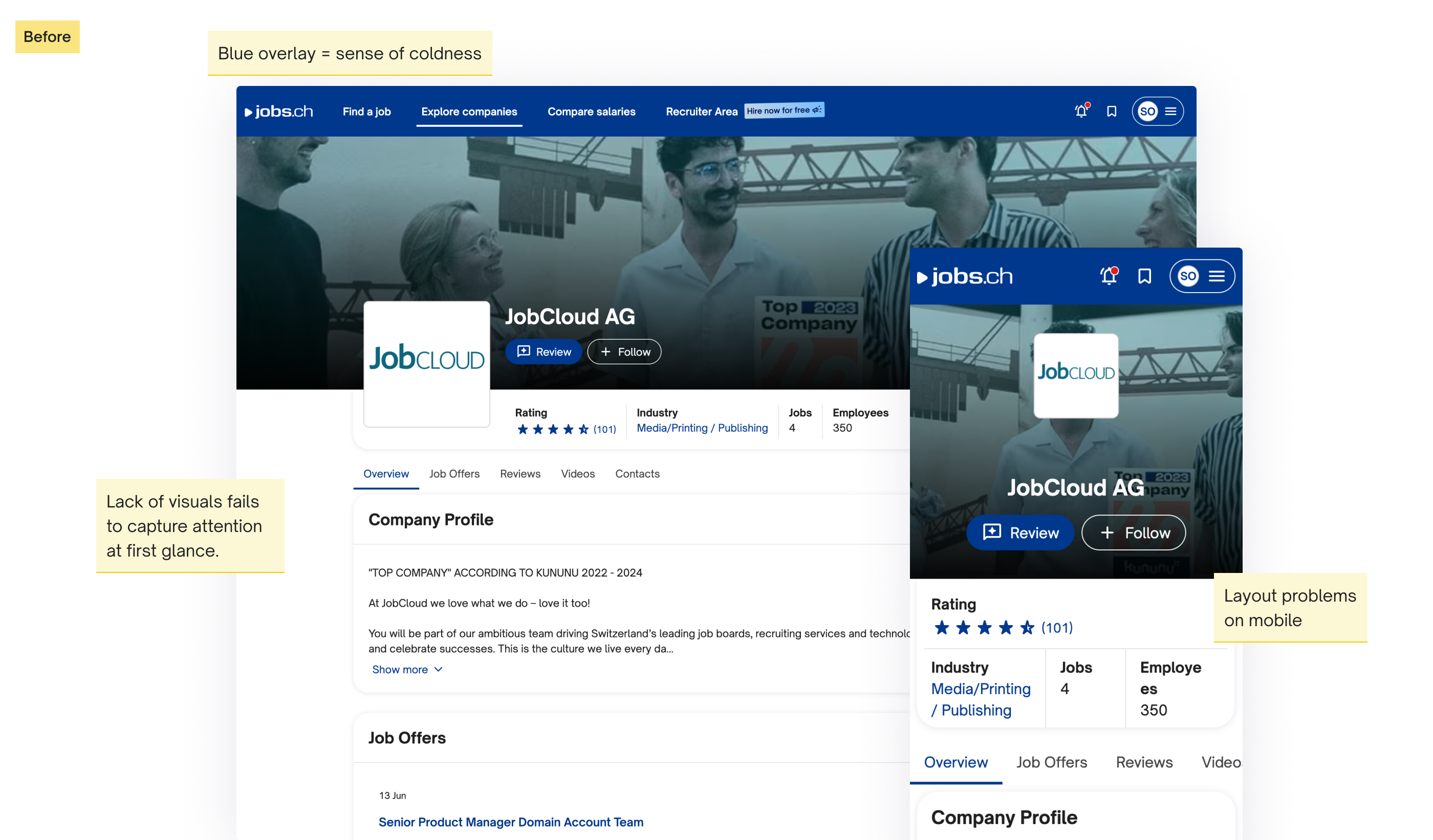Toggle the mobile Follow button
Viewport: 1433px width, 840px height.
coord(1133,533)
